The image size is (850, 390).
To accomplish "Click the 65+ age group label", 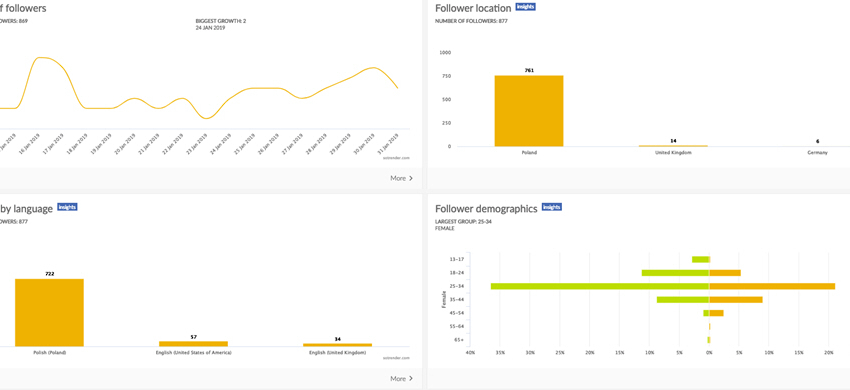I will click(x=459, y=340).
